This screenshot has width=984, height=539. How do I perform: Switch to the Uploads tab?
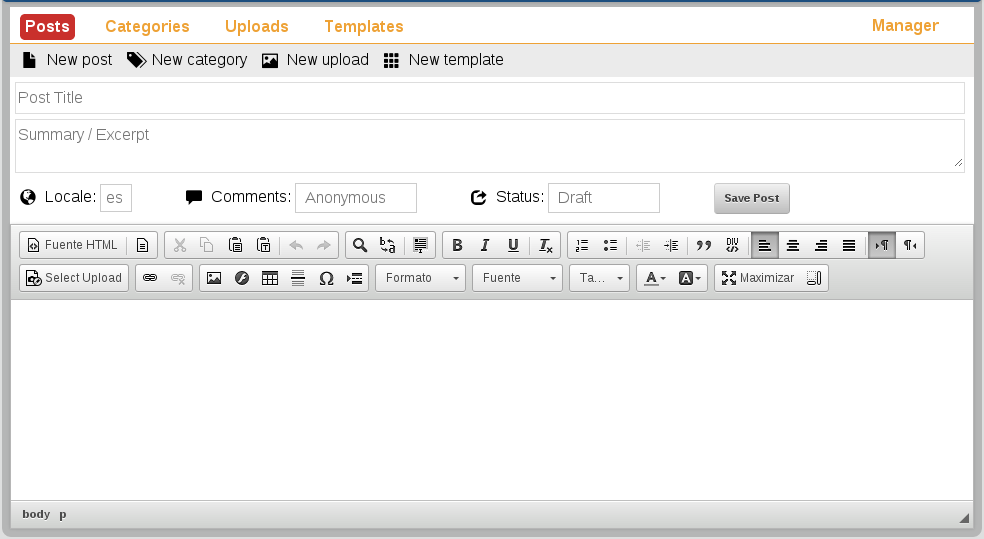[257, 26]
